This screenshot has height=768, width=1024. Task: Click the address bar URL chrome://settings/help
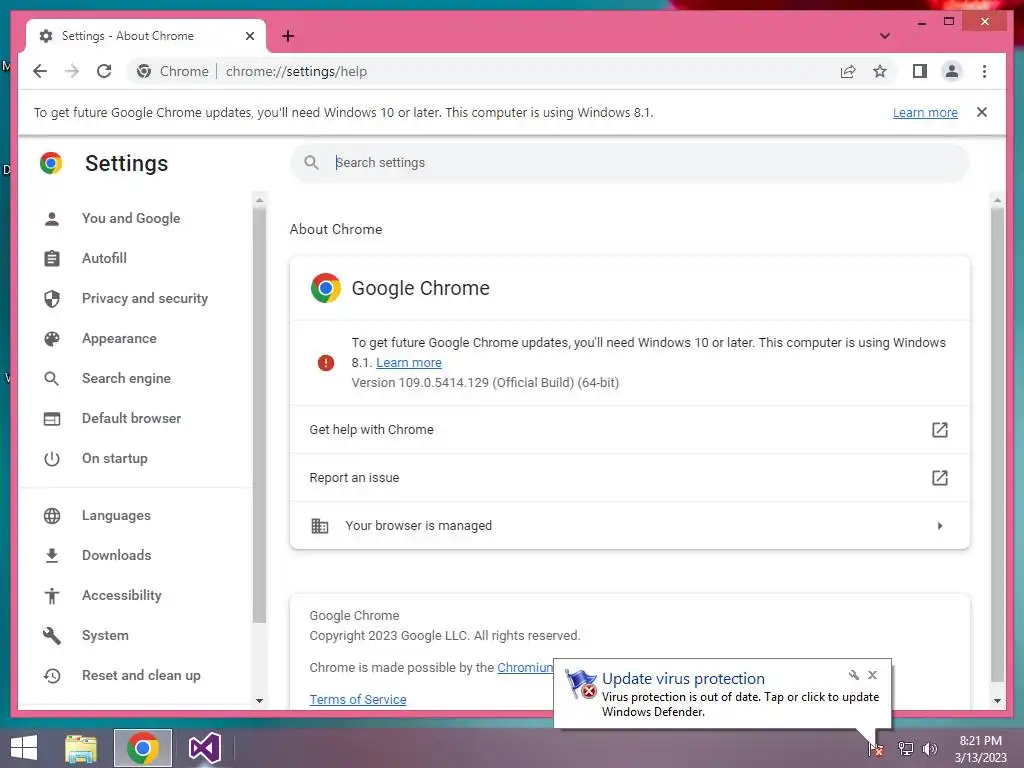[x=296, y=71]
